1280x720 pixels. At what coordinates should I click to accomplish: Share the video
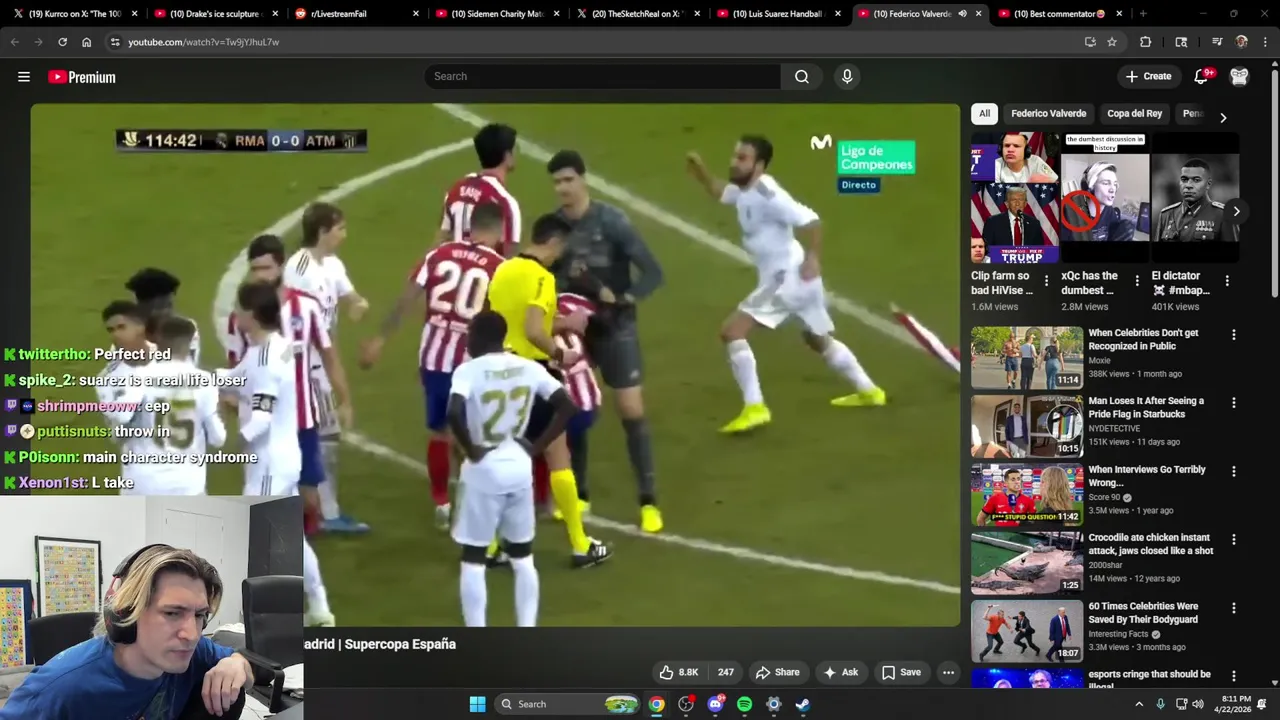(777, 672)
